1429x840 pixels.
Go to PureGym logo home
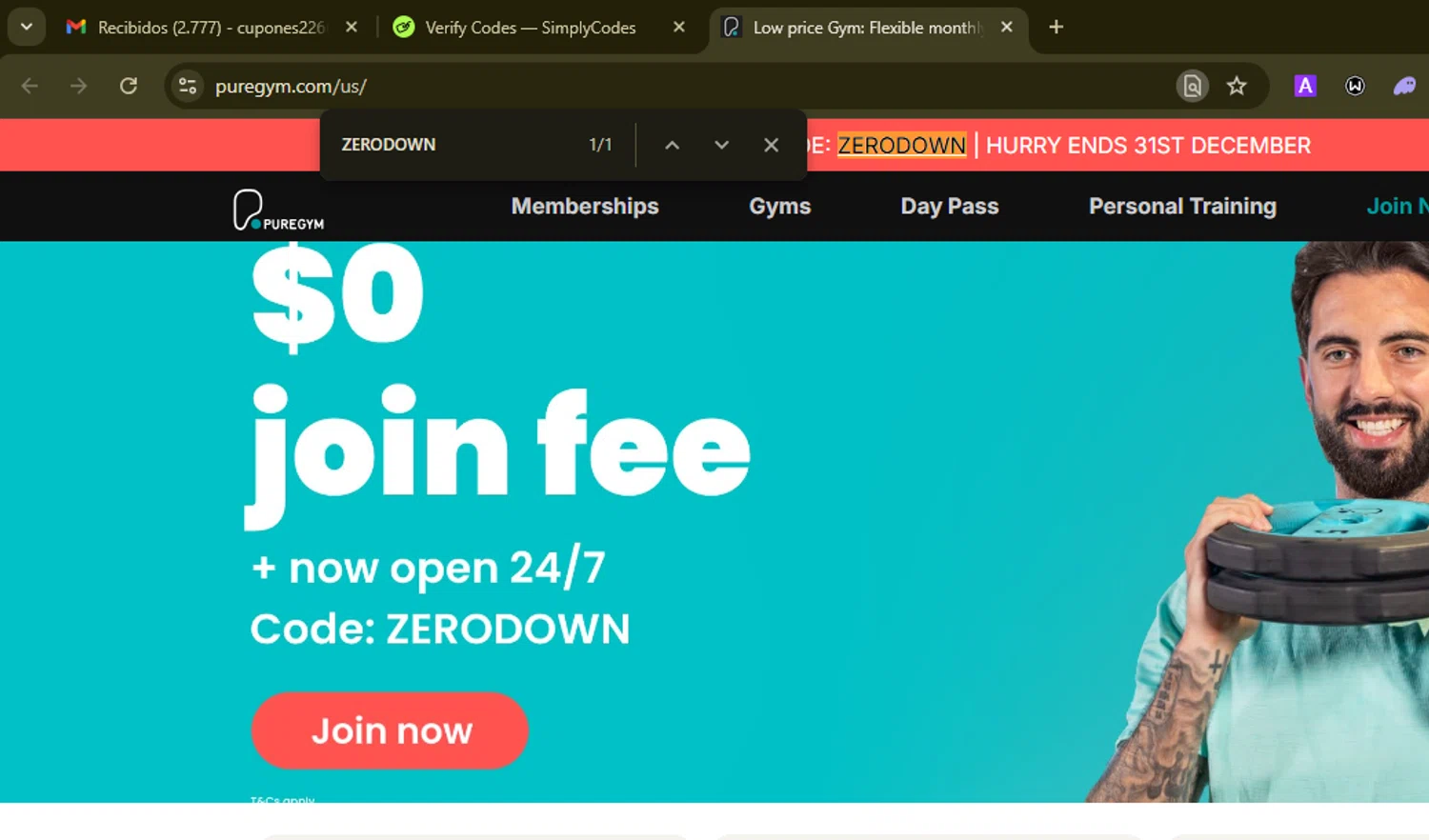(x=278, y=210)
